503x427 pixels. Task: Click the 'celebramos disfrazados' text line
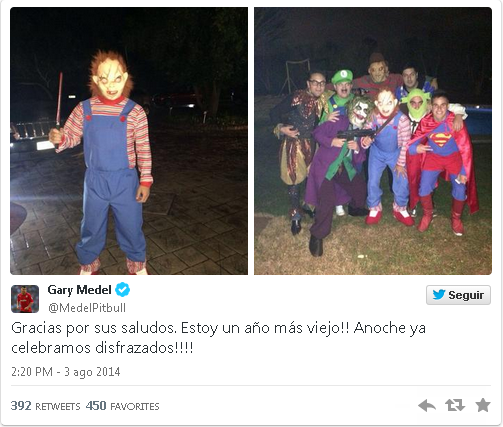click(x=102, y=348)
